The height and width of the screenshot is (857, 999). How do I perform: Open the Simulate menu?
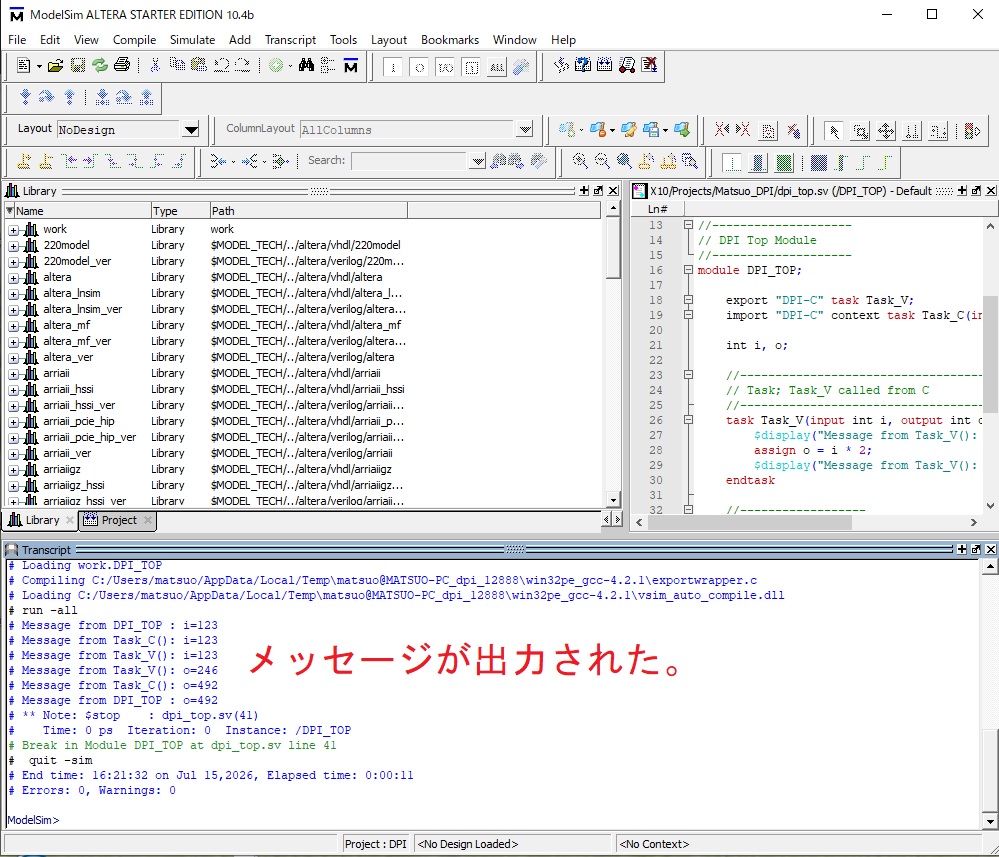point(192,40)
